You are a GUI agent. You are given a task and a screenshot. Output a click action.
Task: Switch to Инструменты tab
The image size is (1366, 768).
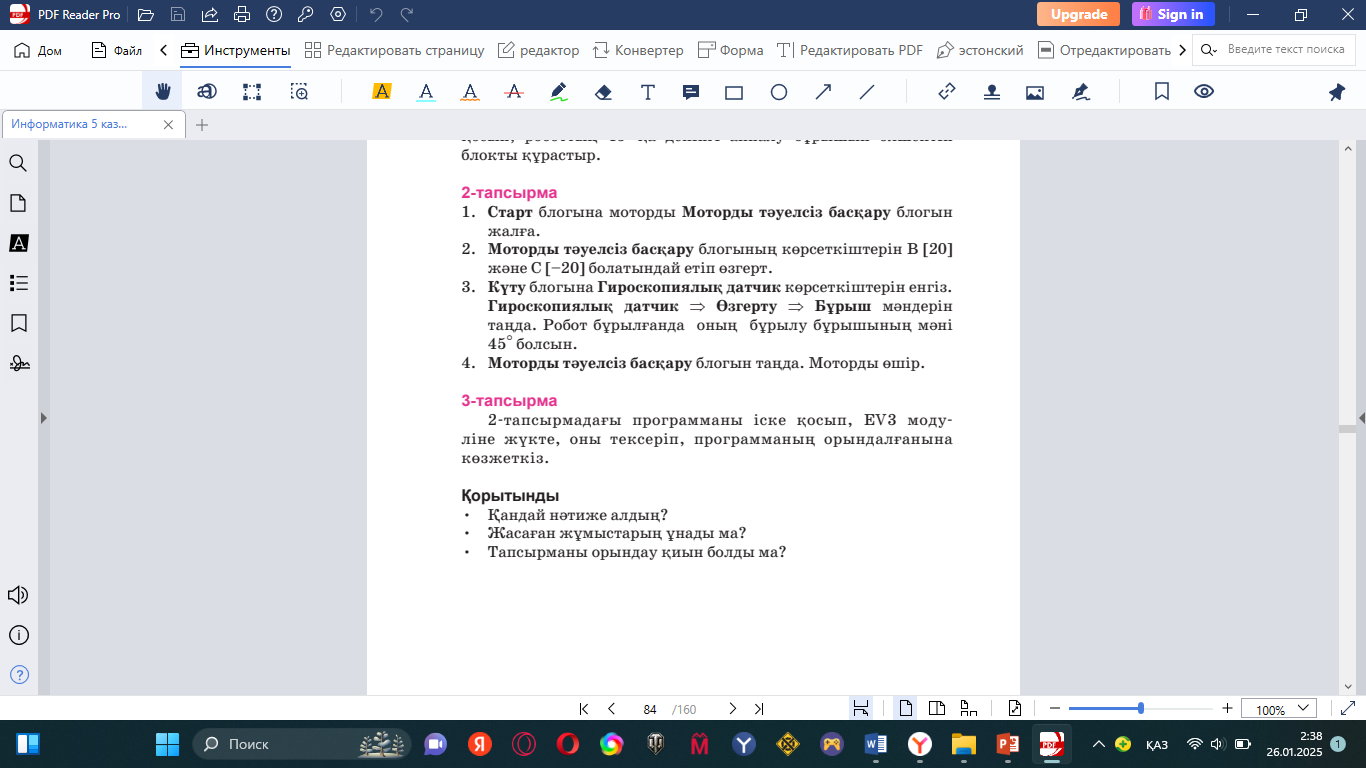click(236, 50)
